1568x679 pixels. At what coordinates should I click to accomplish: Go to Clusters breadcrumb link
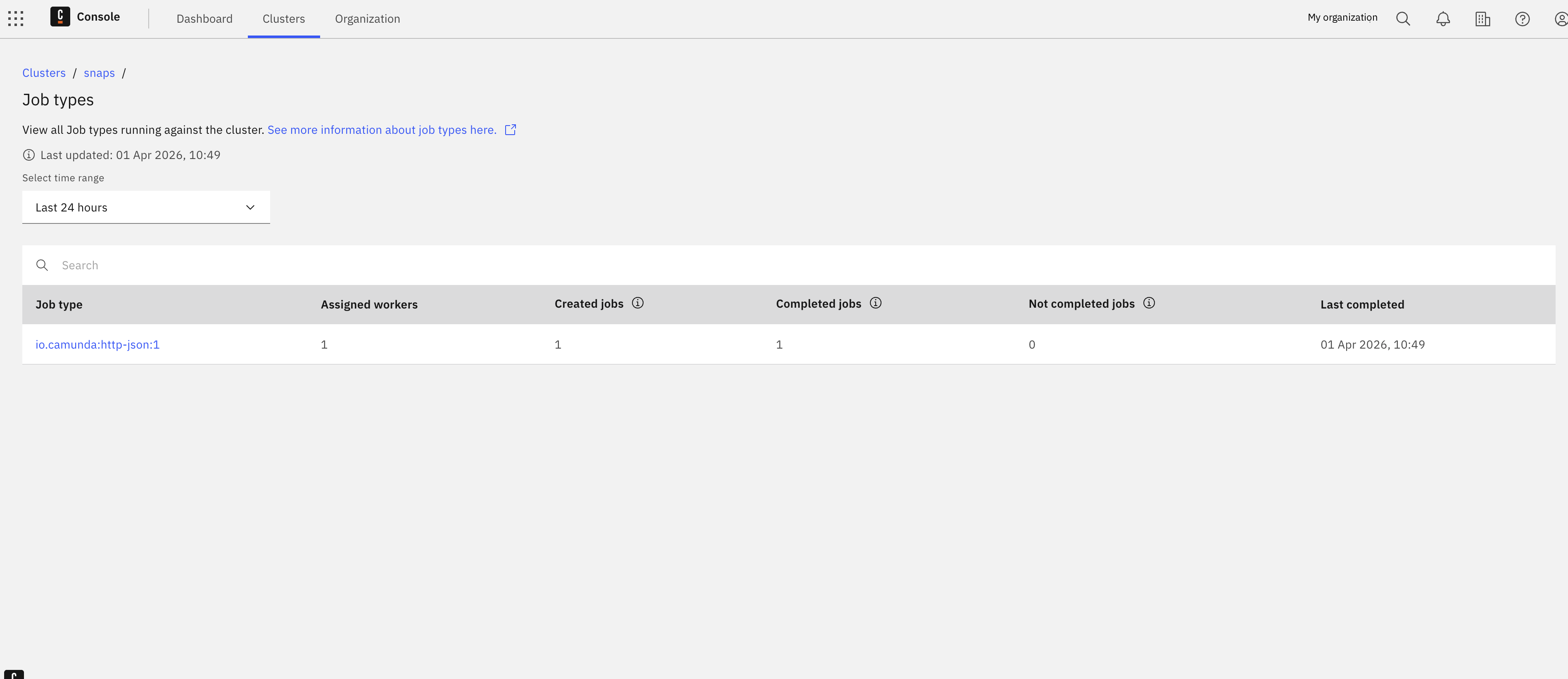[44, 73]
